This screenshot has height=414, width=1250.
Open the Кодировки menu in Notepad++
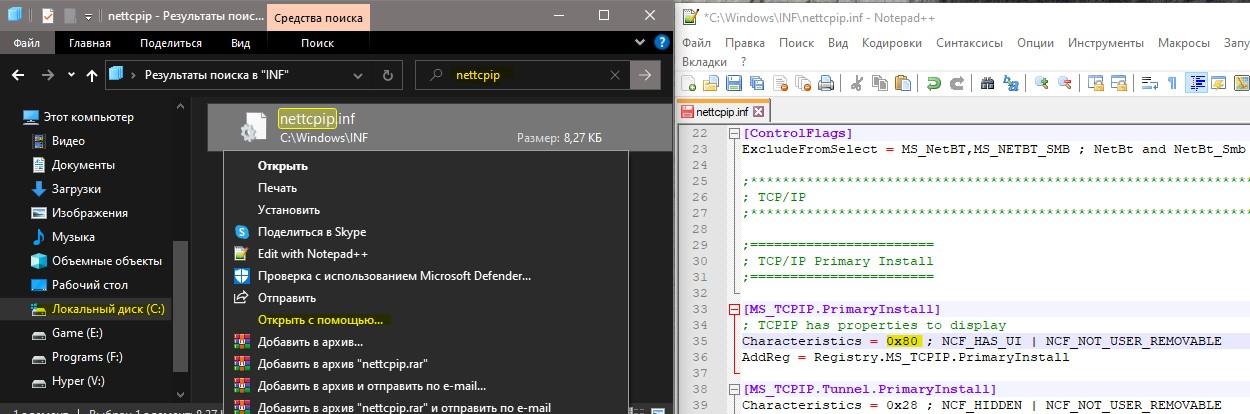click(x=892, y=43)
